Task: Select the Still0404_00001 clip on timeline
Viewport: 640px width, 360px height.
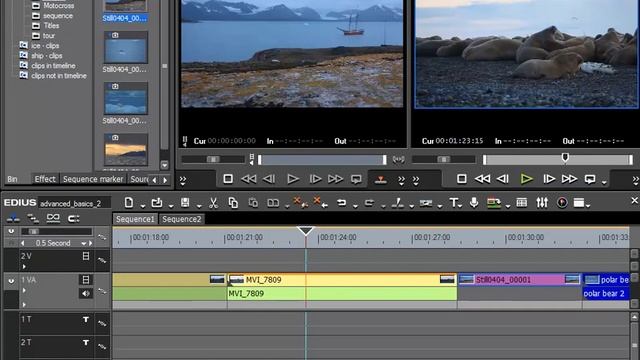Action: [519, 280]
